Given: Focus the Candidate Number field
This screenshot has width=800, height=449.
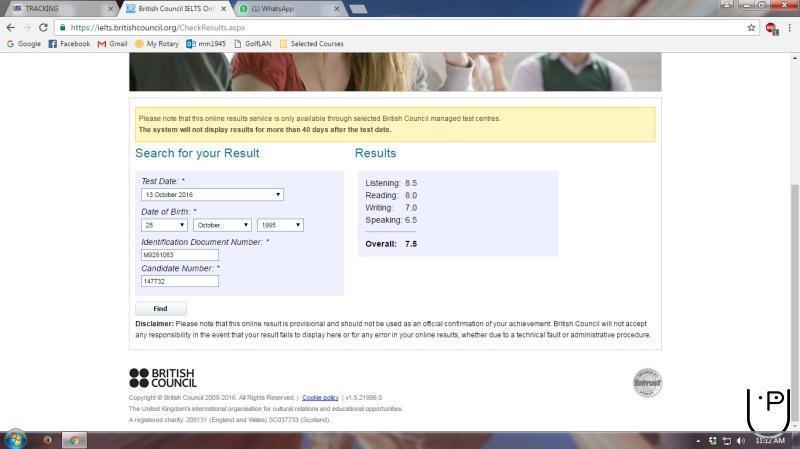Looking at the screenshot, I should click(180, 281).
